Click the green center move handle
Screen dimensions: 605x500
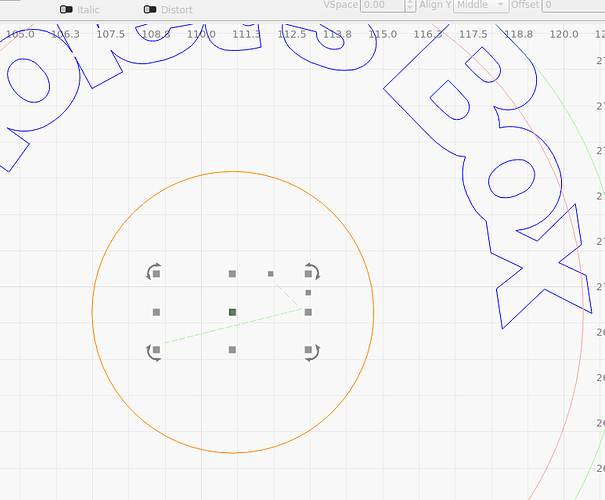click(x=232, y=312)
